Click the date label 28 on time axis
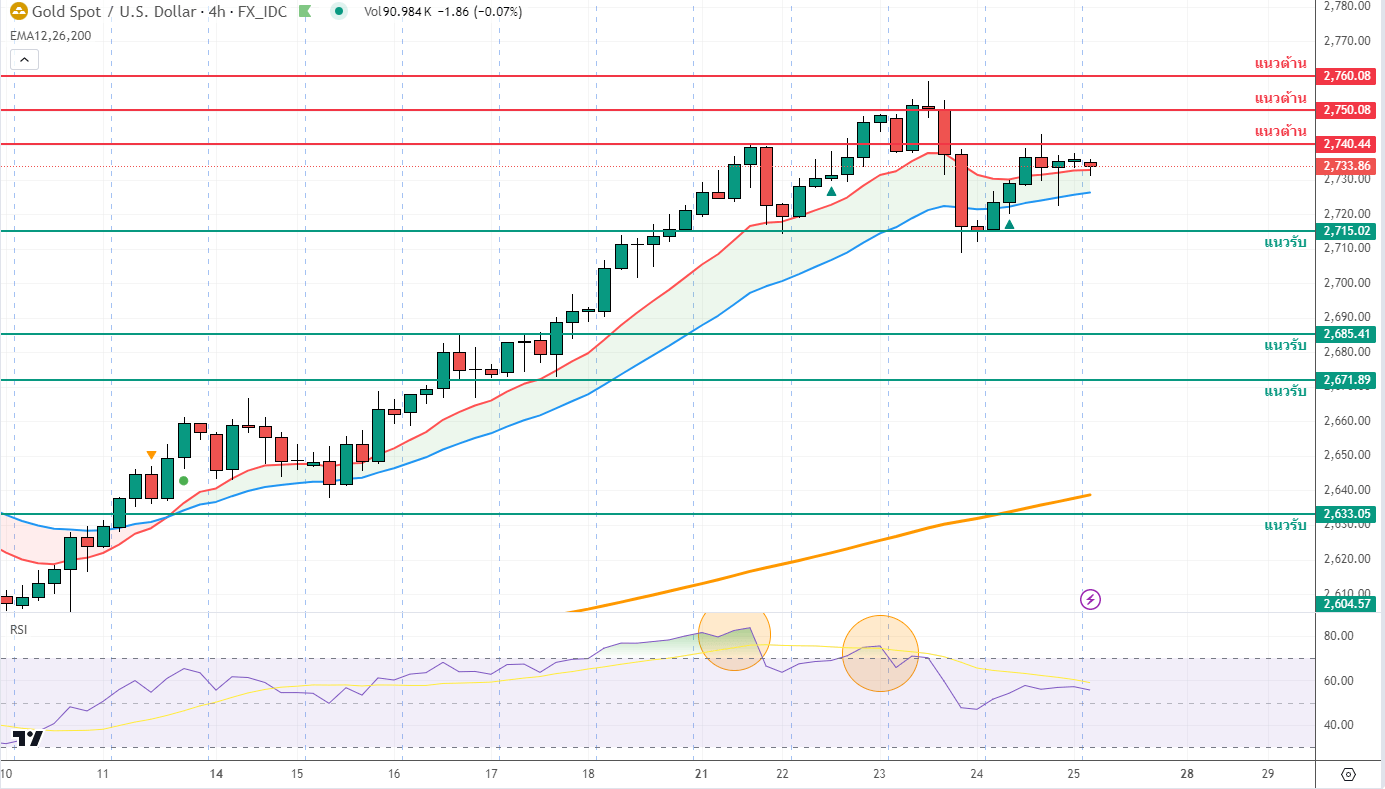Screen dimensions: 1385x789 tap(1187, 774)
